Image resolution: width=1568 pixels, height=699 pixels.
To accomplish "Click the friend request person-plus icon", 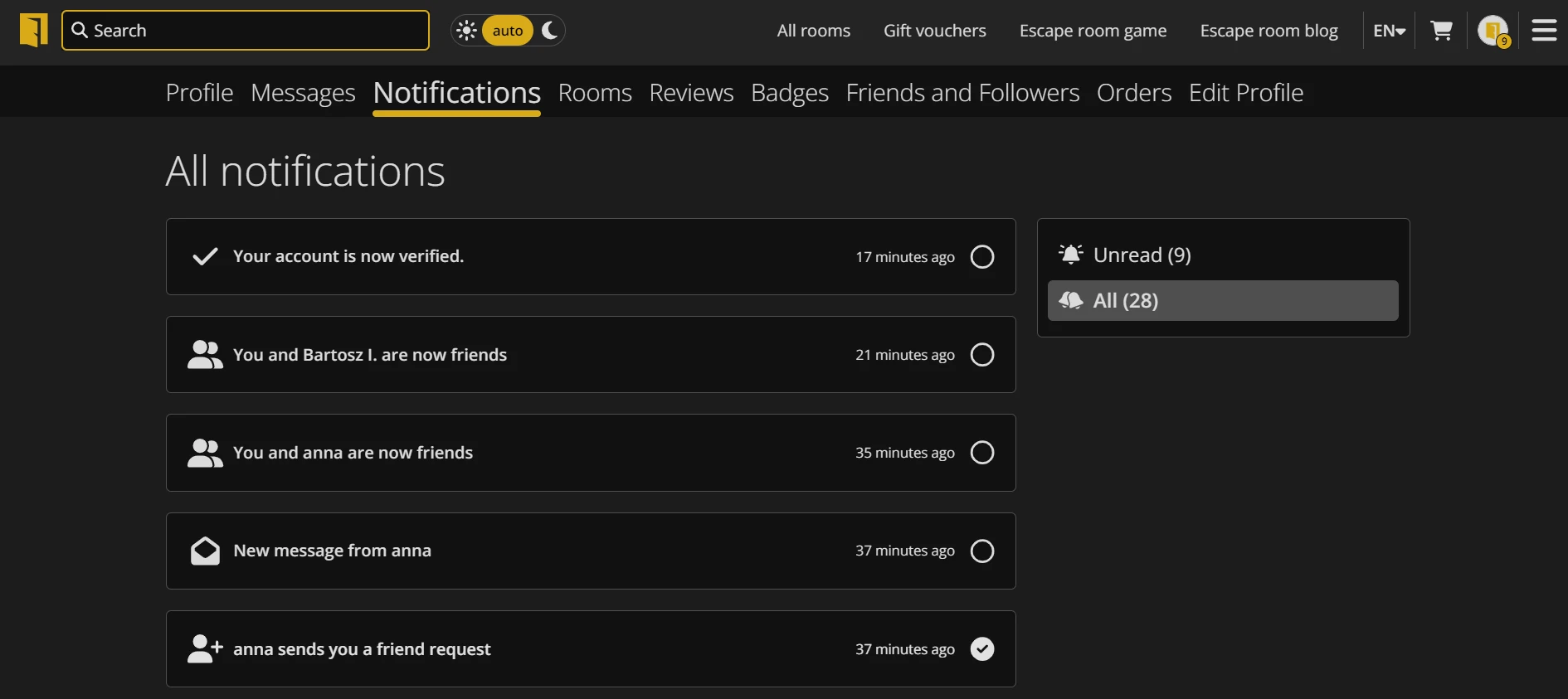I will pyautogui.click(x=205, y=649).
